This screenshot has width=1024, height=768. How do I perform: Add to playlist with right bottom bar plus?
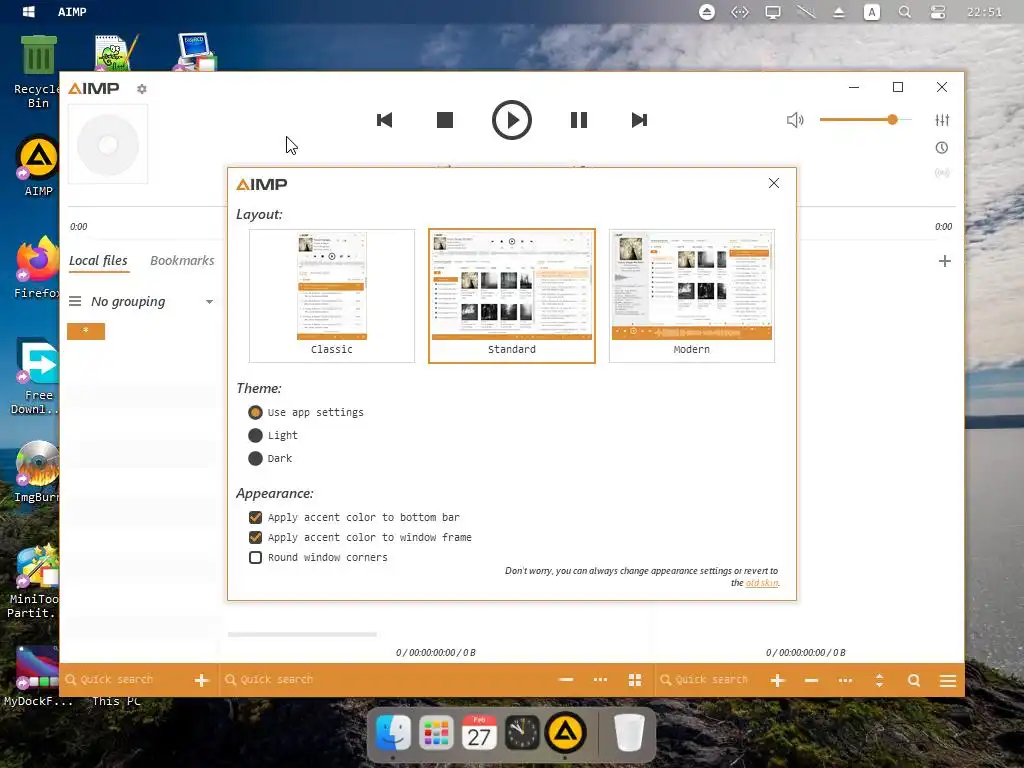coord(777,680)
